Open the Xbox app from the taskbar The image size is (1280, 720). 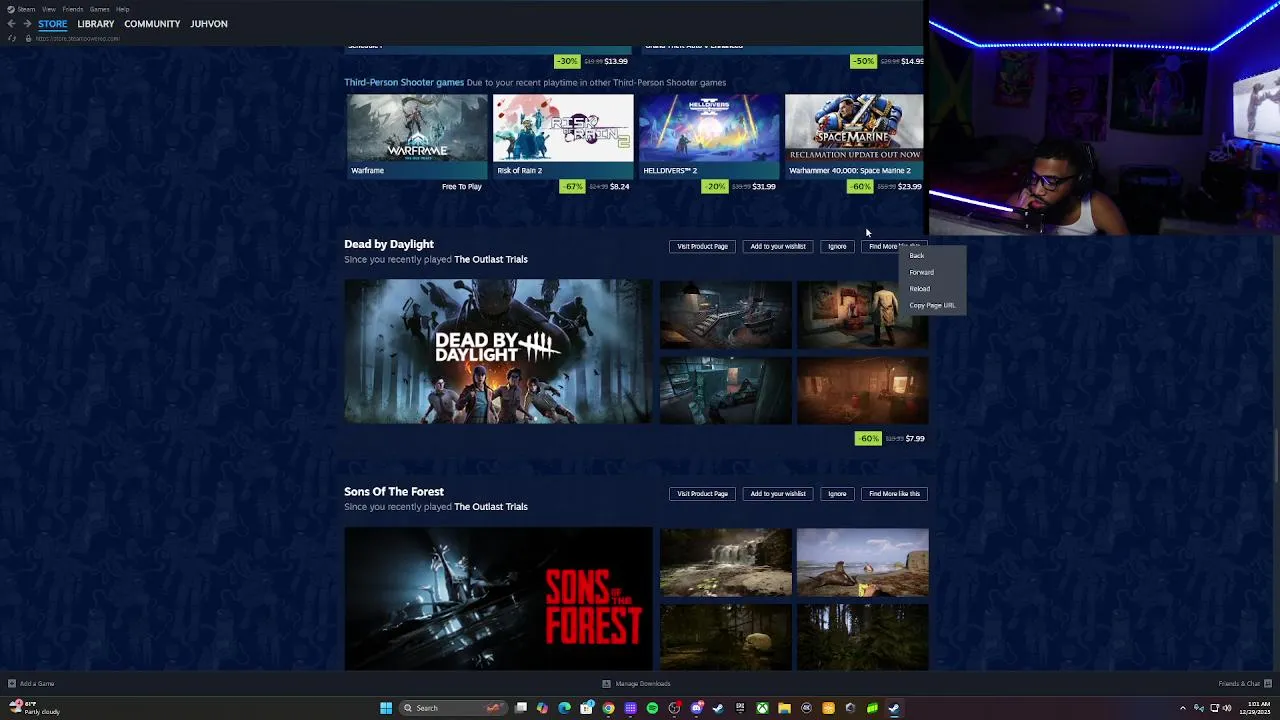tap(762, 708)
